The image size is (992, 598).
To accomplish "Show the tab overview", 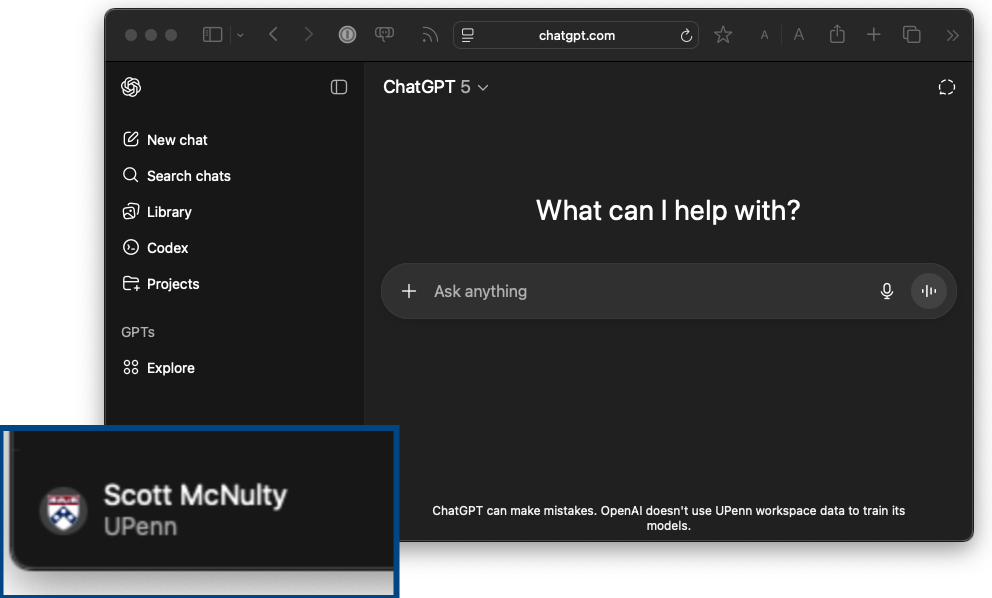I will pos(912,34).
